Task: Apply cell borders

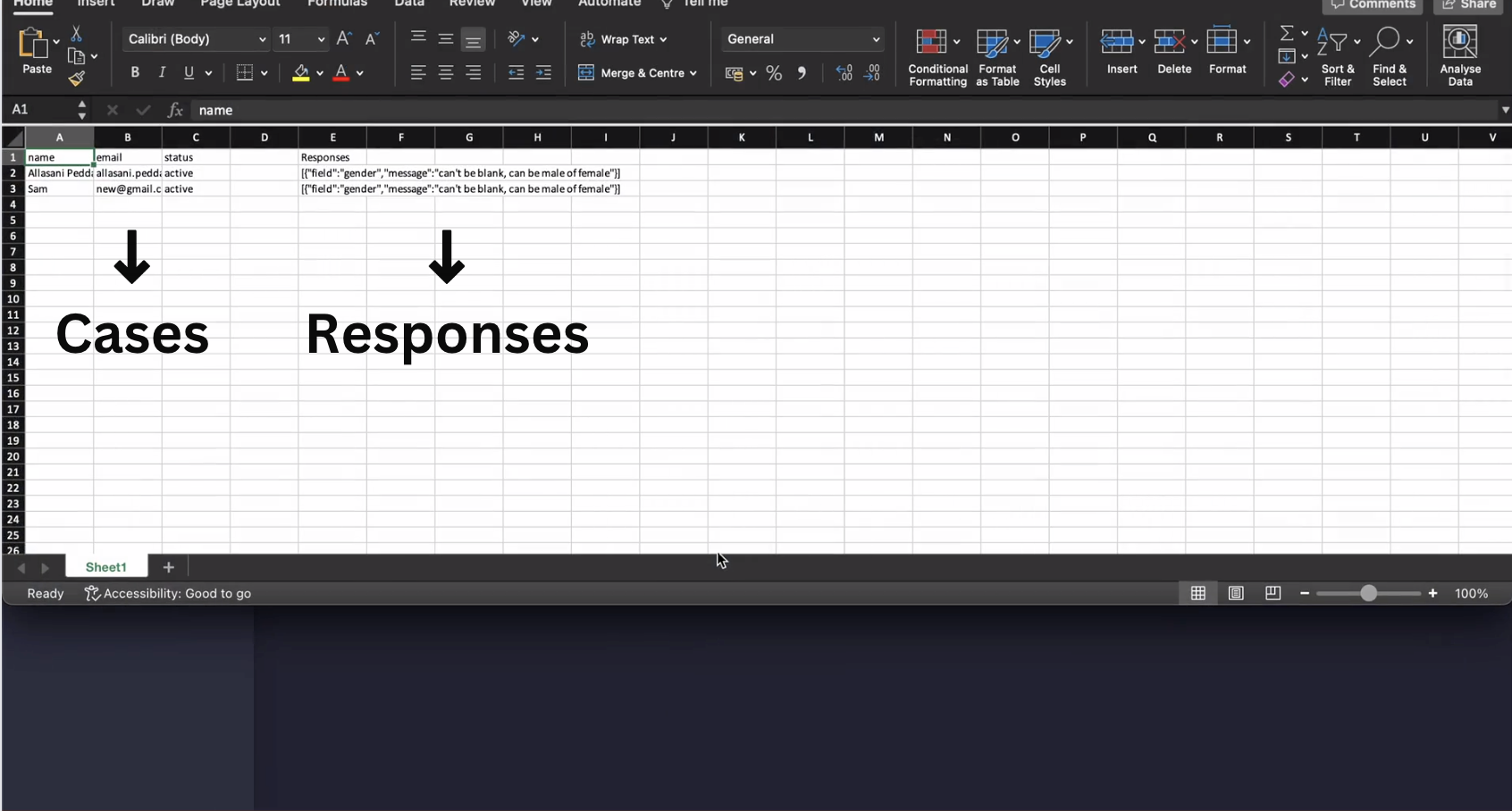Action: click(244, 72)
